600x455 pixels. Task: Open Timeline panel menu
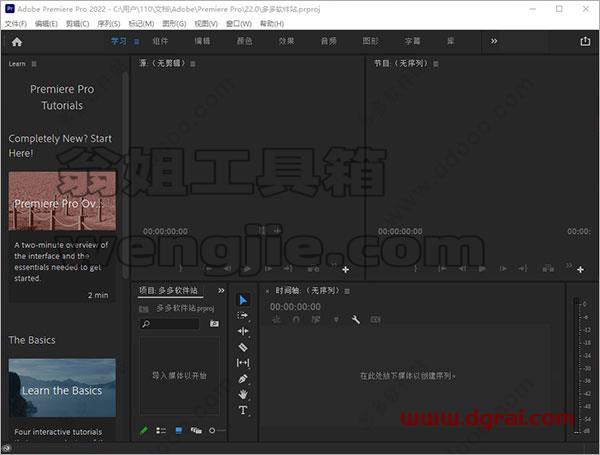point(347,291)
